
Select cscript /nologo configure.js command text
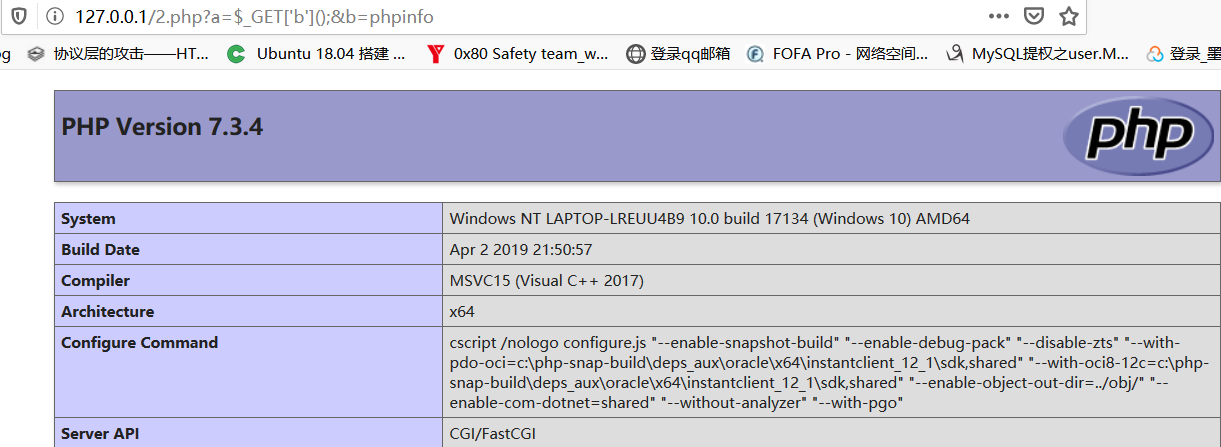click(830, 372)
